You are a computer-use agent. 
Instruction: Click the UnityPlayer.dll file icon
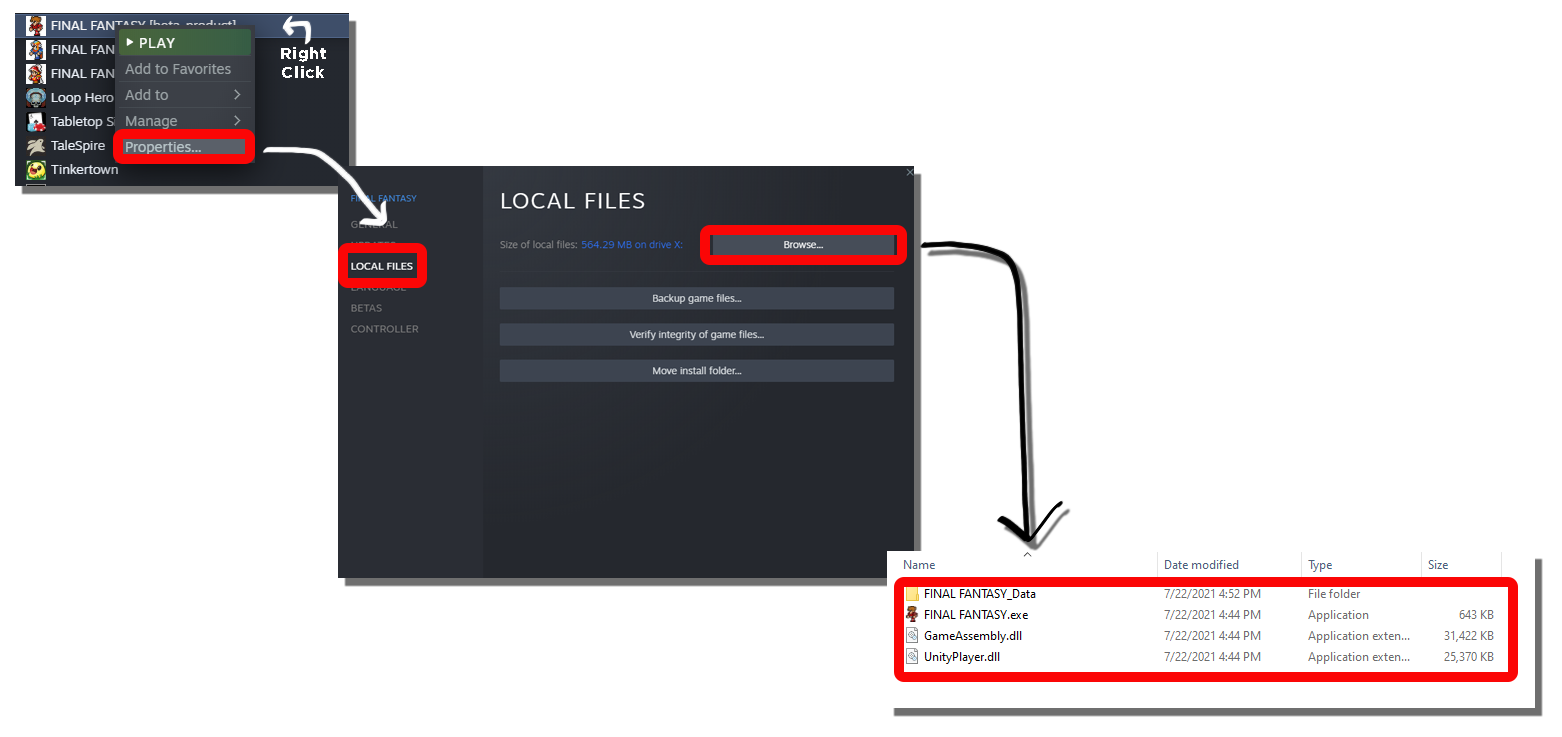(x=912, y=657)
